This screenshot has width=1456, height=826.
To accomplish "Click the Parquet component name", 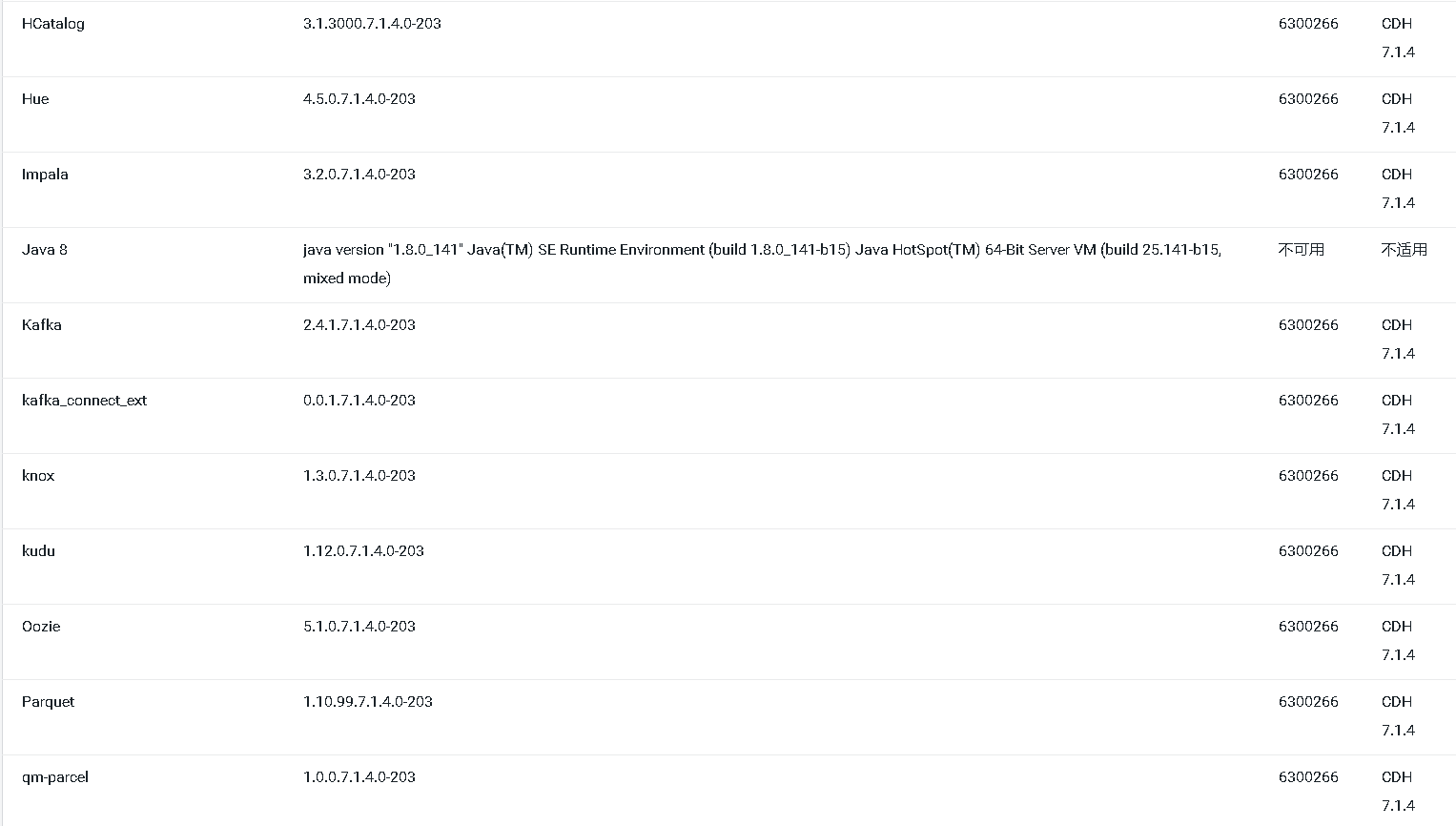I will point(48,702).
